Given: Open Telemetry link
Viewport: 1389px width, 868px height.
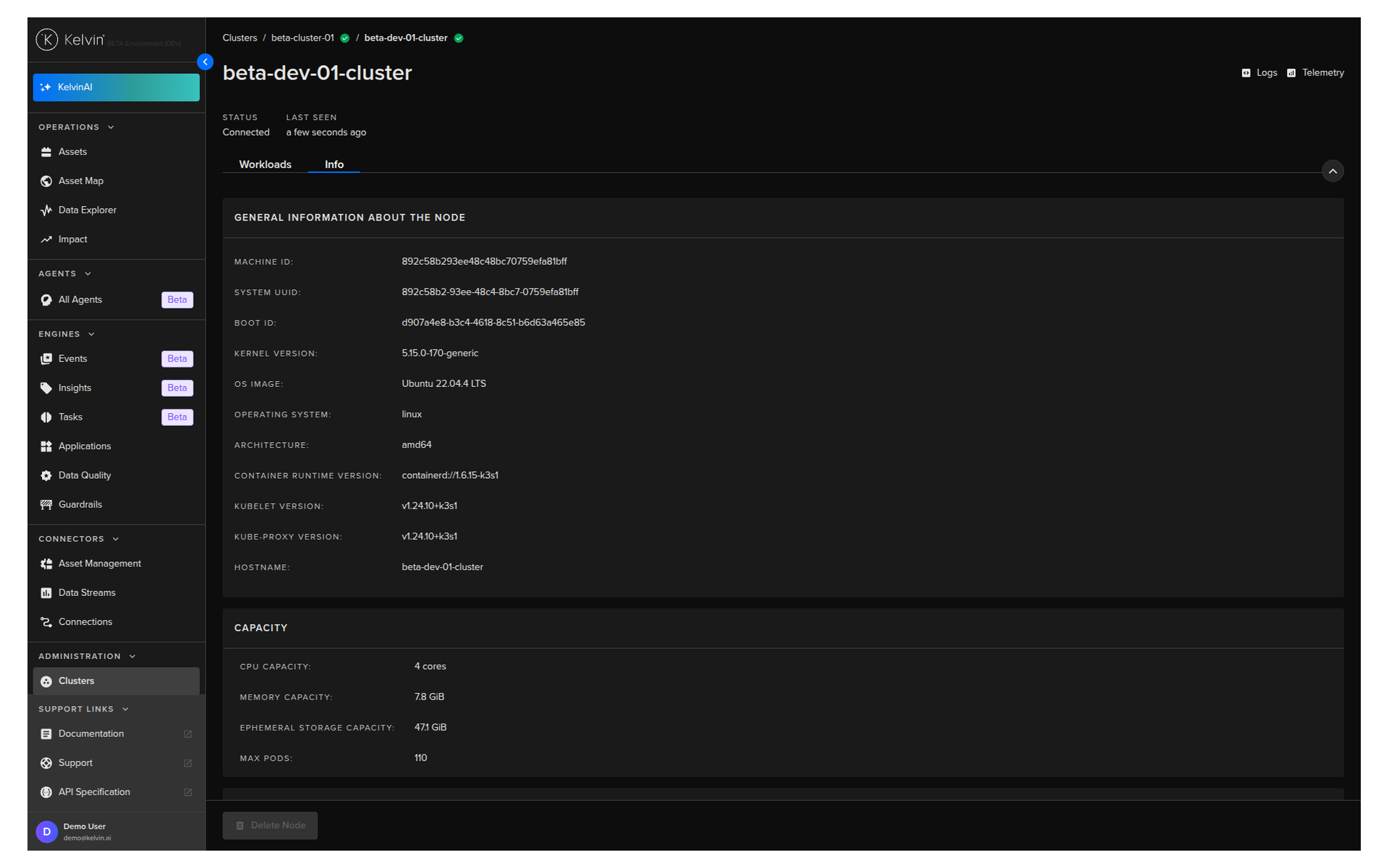Looking at the screenshot, I should (x=1315, y=73).
